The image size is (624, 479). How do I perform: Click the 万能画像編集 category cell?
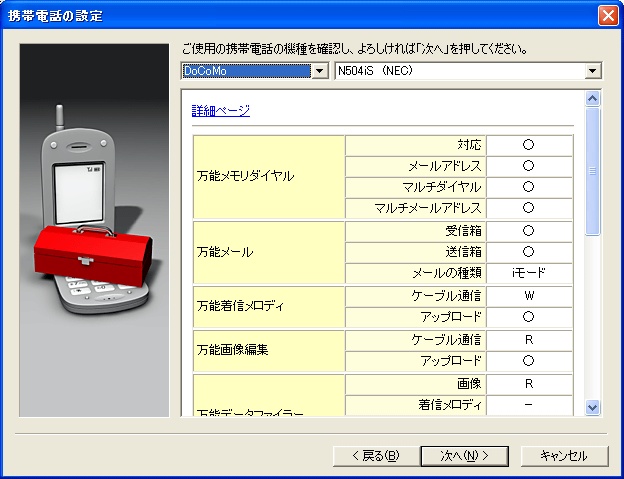[x=268, y=350]
